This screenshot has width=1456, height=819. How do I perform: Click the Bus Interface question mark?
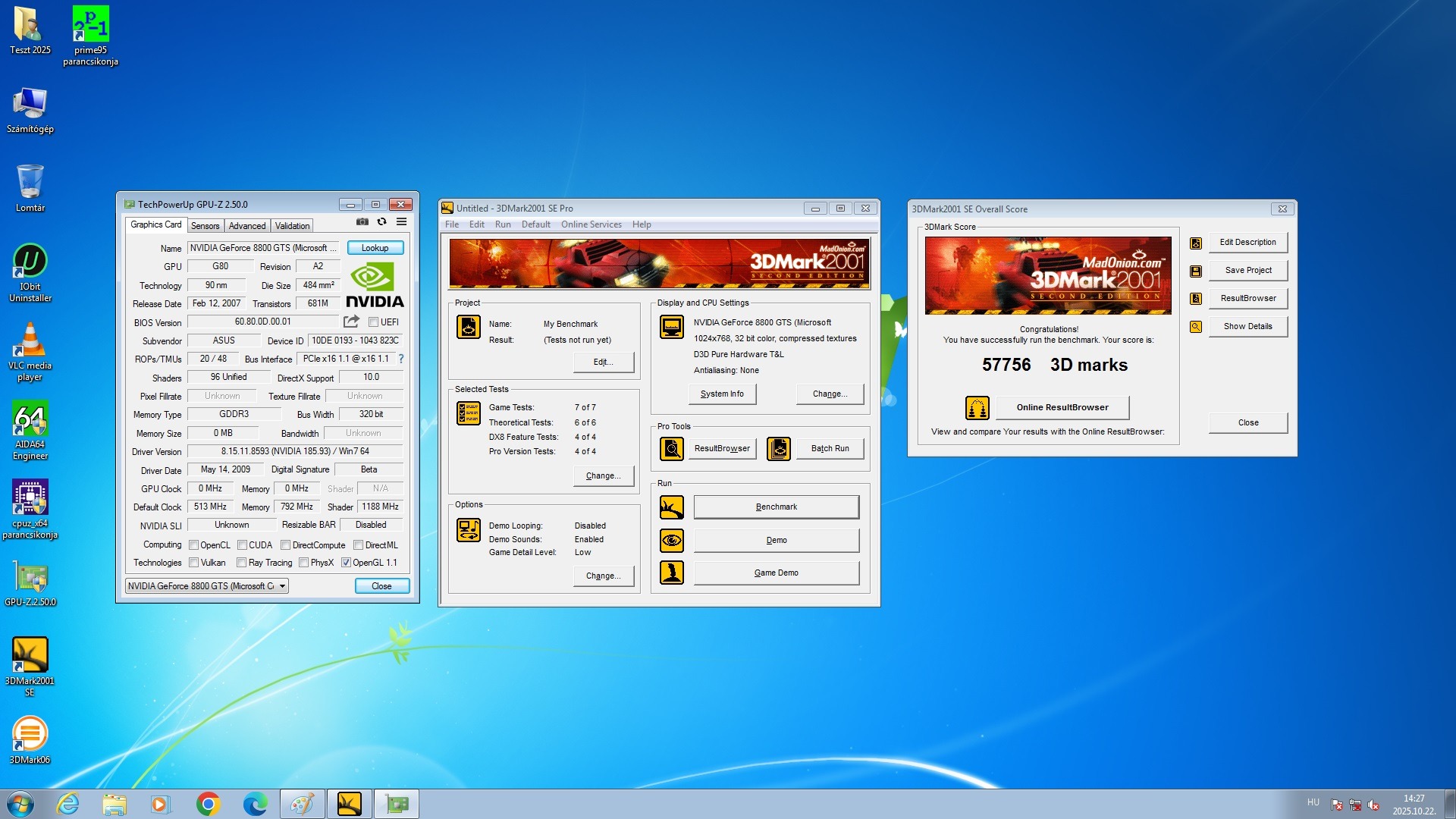(x=401, y=359)
